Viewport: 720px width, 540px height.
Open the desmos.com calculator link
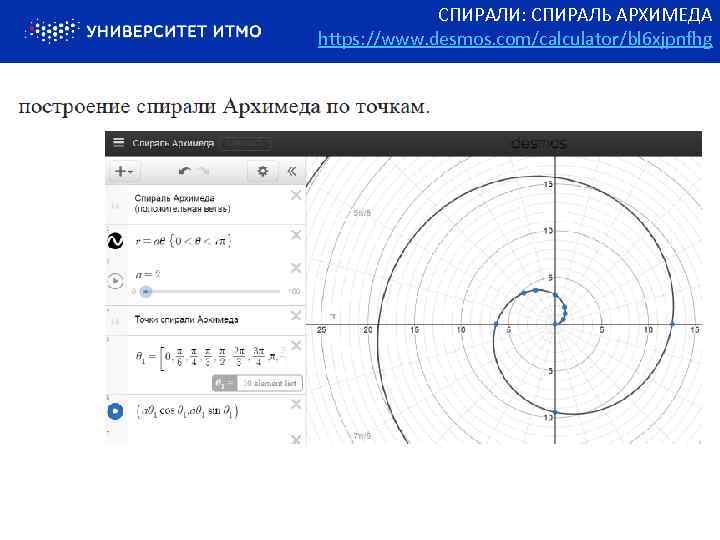click(x=515, y=39)
